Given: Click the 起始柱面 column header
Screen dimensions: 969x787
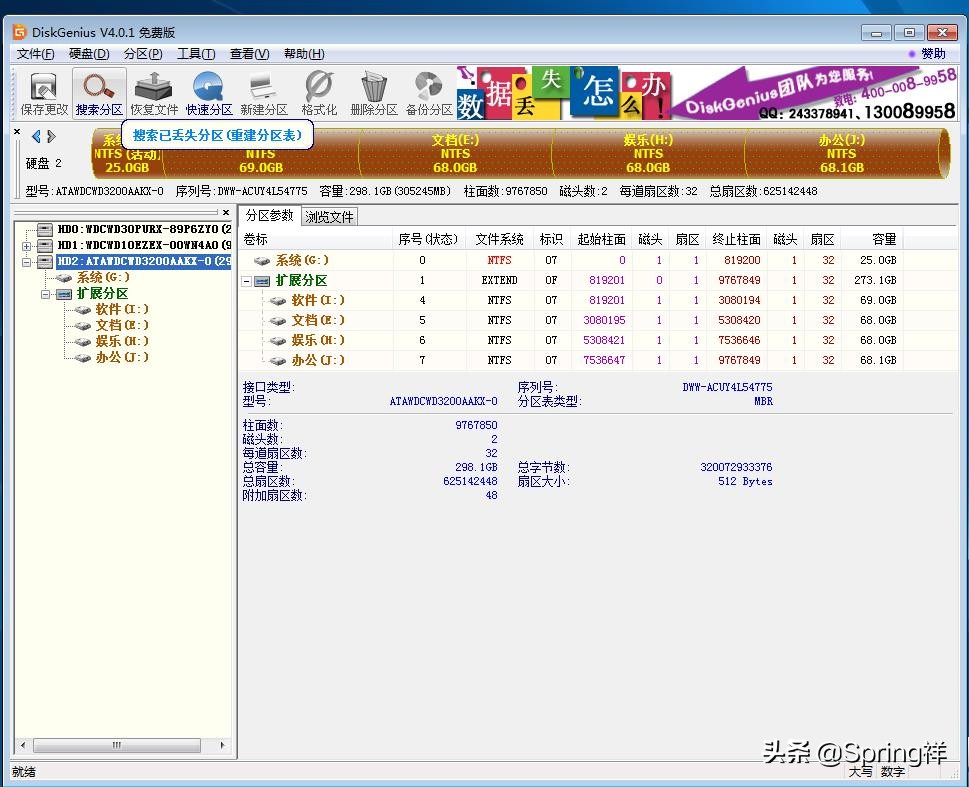Looking at the screenshot, I should click(x=601, y=239).
